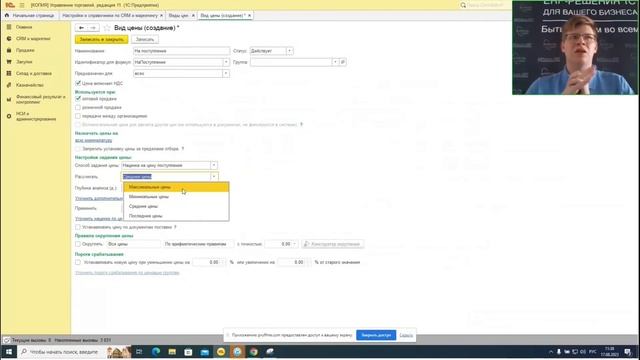Select Максимальные цены from list
Screen dimensions: 640x360
(176, 187)
